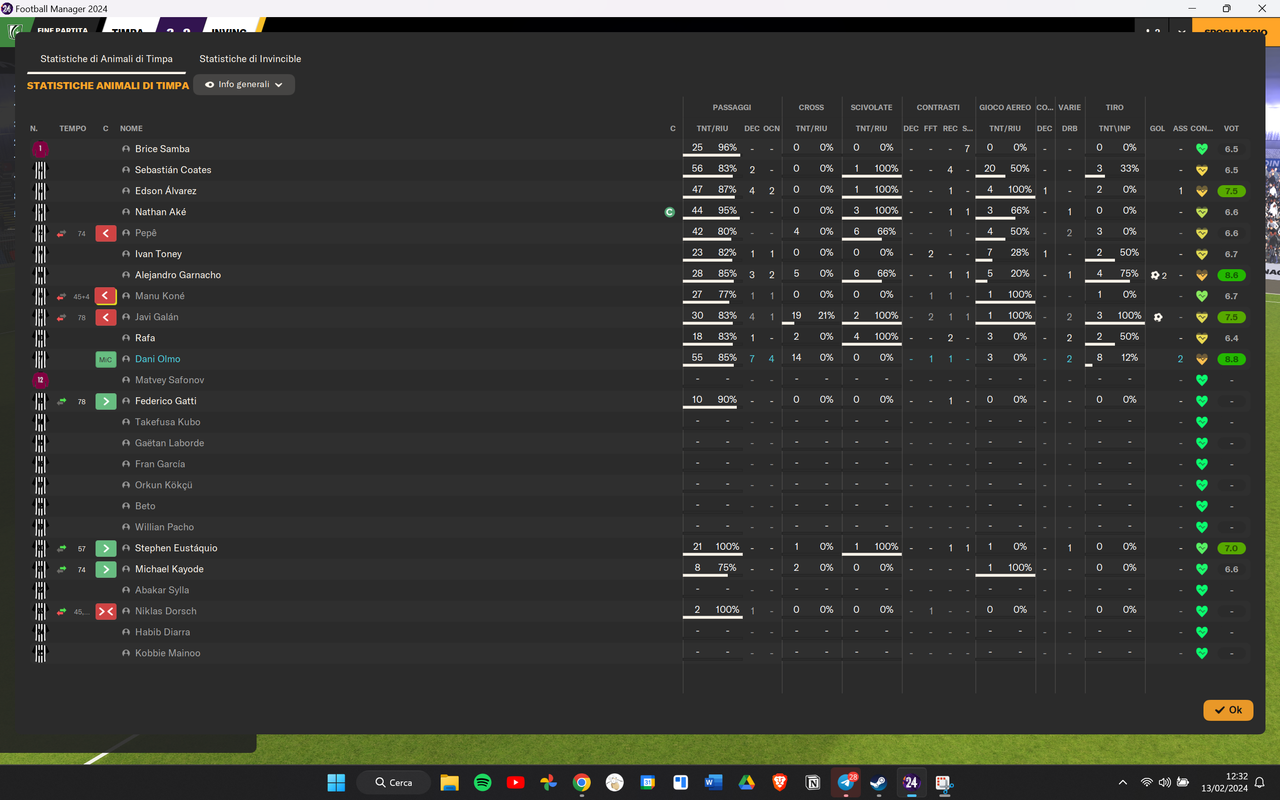Sort by the NOME column header
This screenshot has height=800, width=1280.
[x=131, y=129]
